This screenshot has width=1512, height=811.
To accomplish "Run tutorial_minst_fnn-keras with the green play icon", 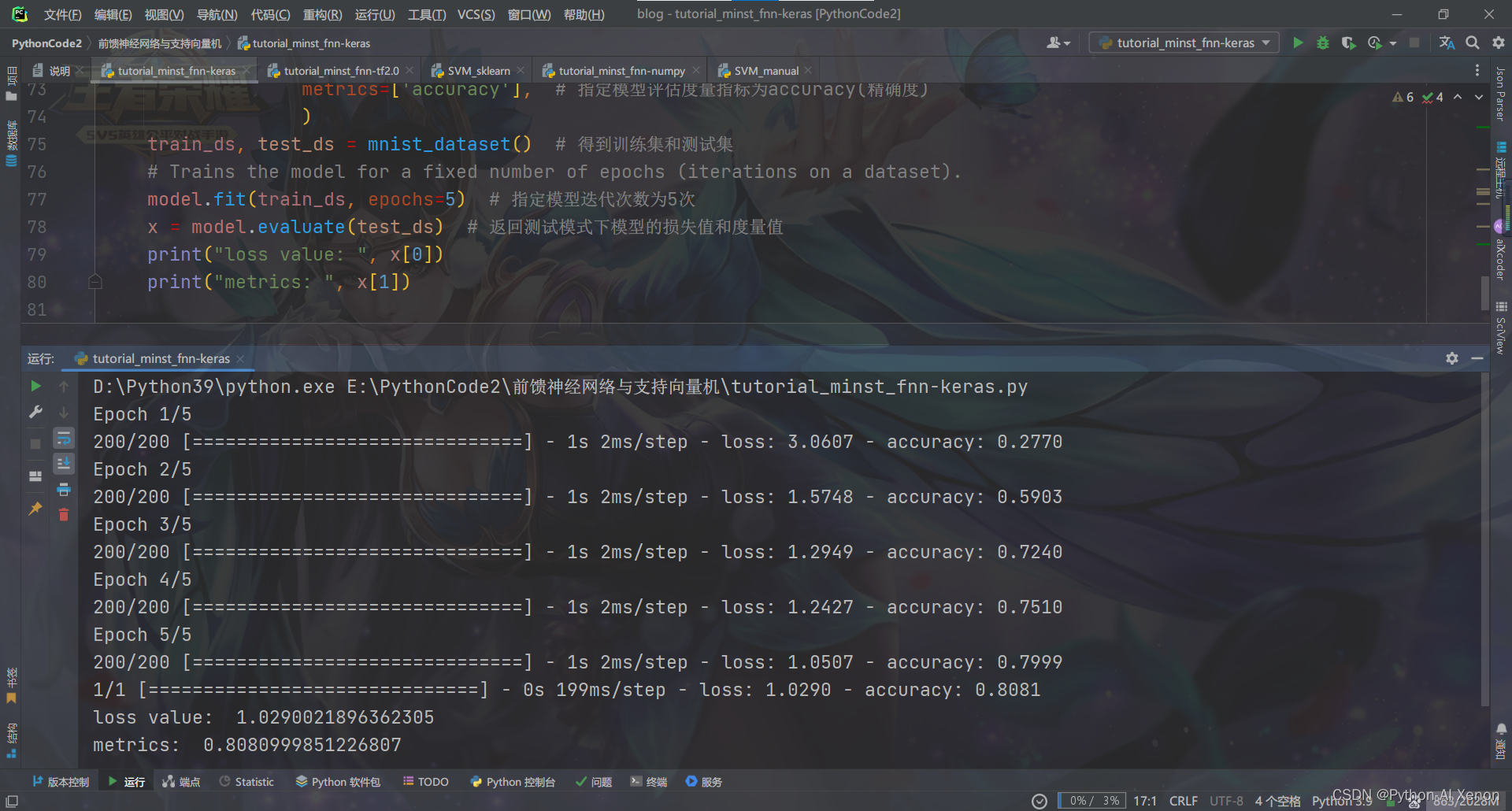I will (x=1298, y=43).
